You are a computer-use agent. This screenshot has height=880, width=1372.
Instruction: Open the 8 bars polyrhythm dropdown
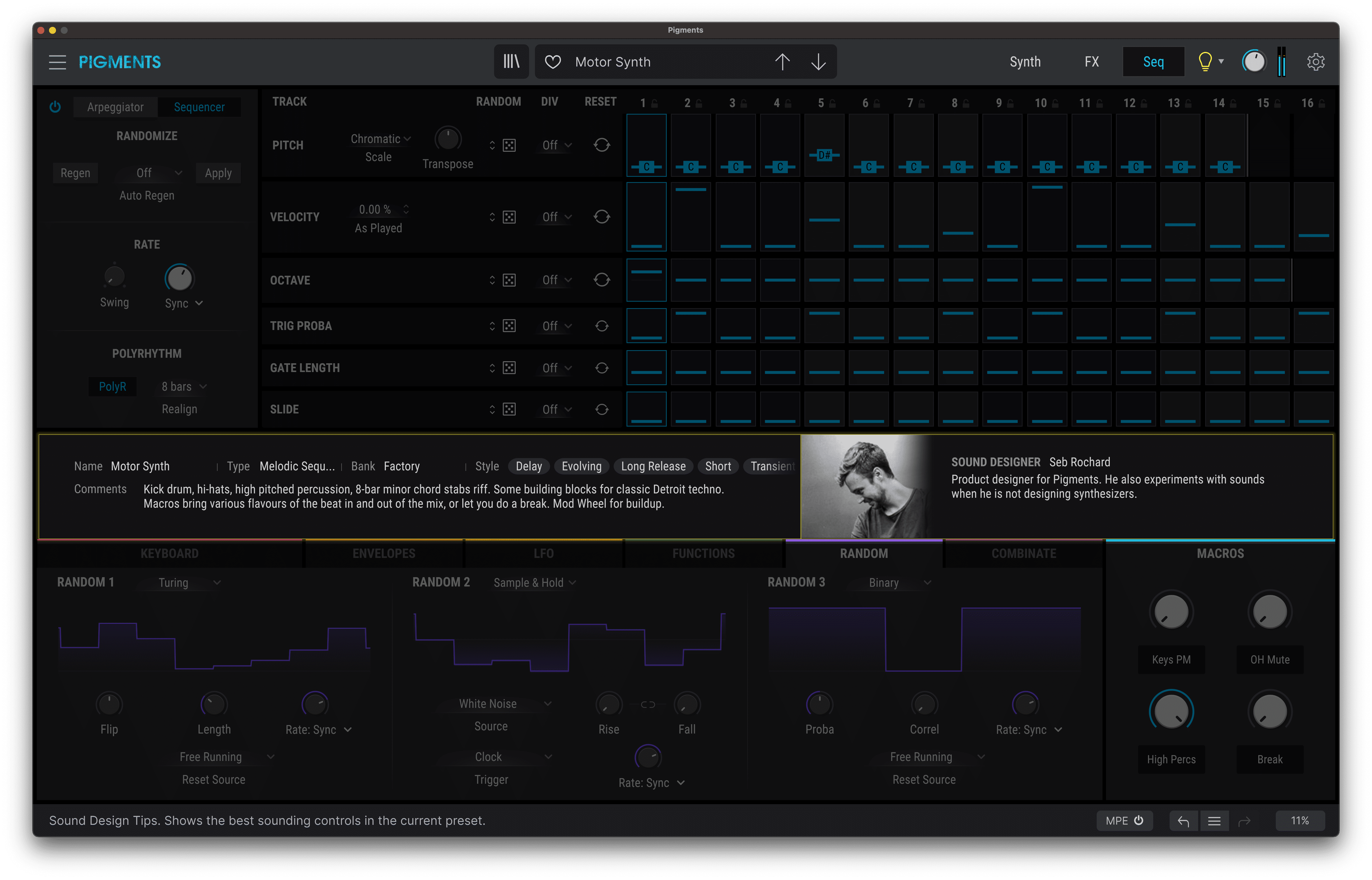pos(183,387)
